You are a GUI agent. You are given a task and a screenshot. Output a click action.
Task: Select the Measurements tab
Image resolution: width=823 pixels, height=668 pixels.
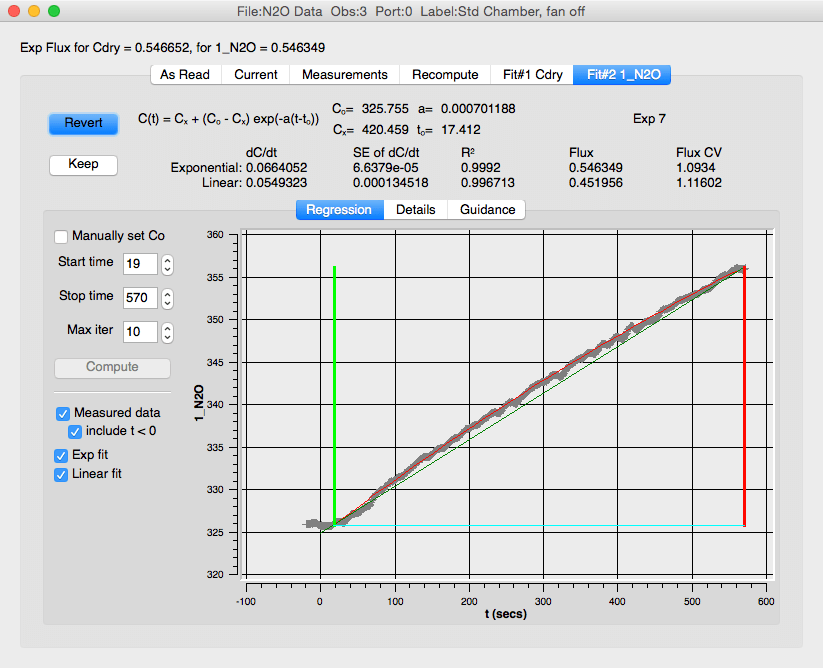pyautogui.click(x=344, y=75)
